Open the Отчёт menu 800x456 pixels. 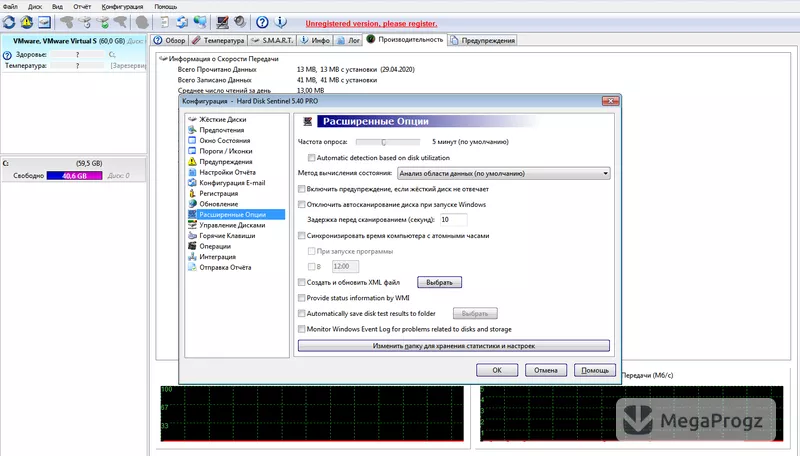(x=82, y=7)
